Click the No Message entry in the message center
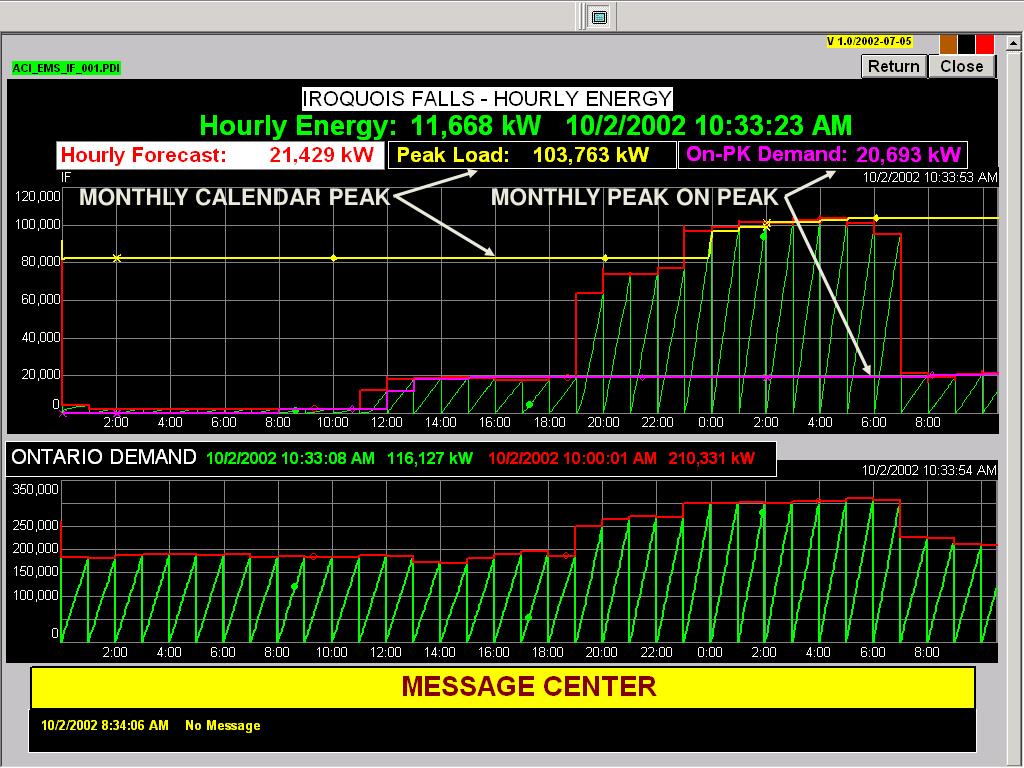This screenshot has height=768, width=1024. click(223, 725)
